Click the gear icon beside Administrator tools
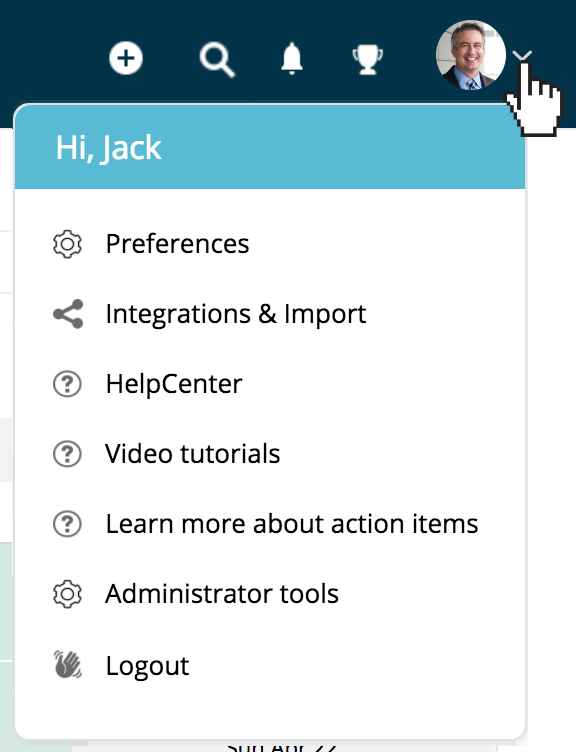Screen dimensions: 576x752 67,594
